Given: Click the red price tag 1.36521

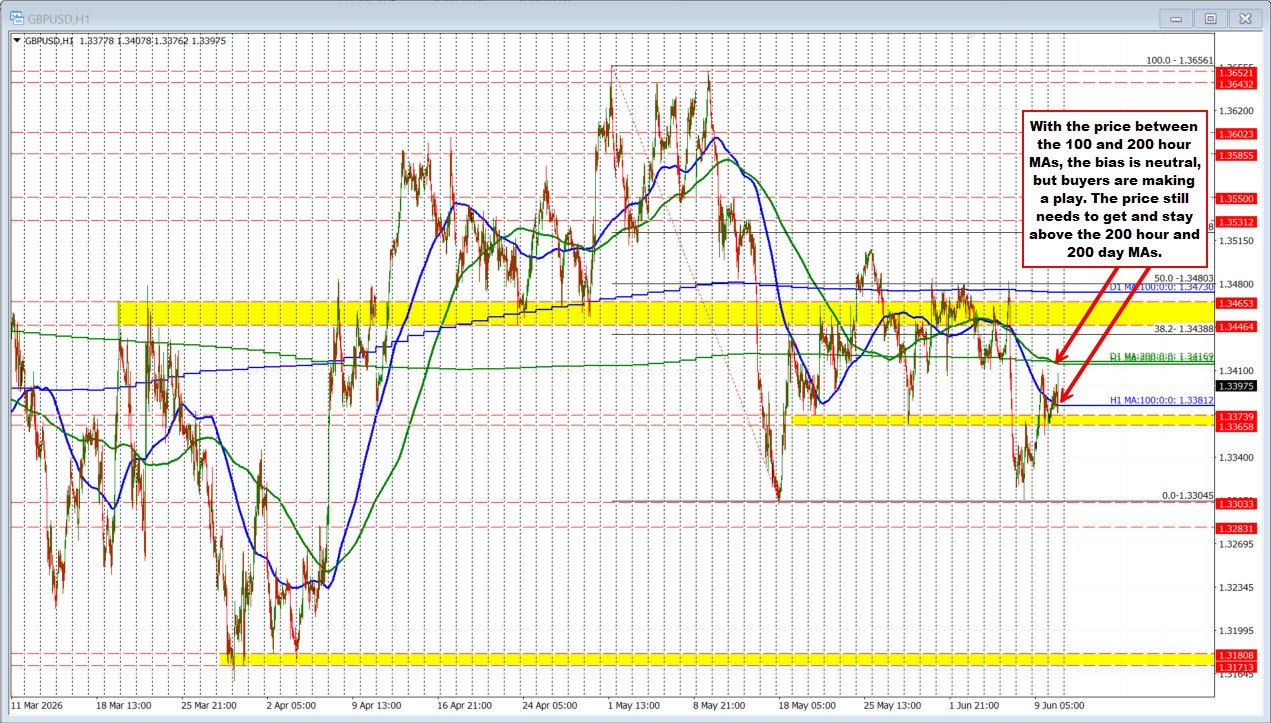Looking at the screenshot, I should [x=1235, y=74].
